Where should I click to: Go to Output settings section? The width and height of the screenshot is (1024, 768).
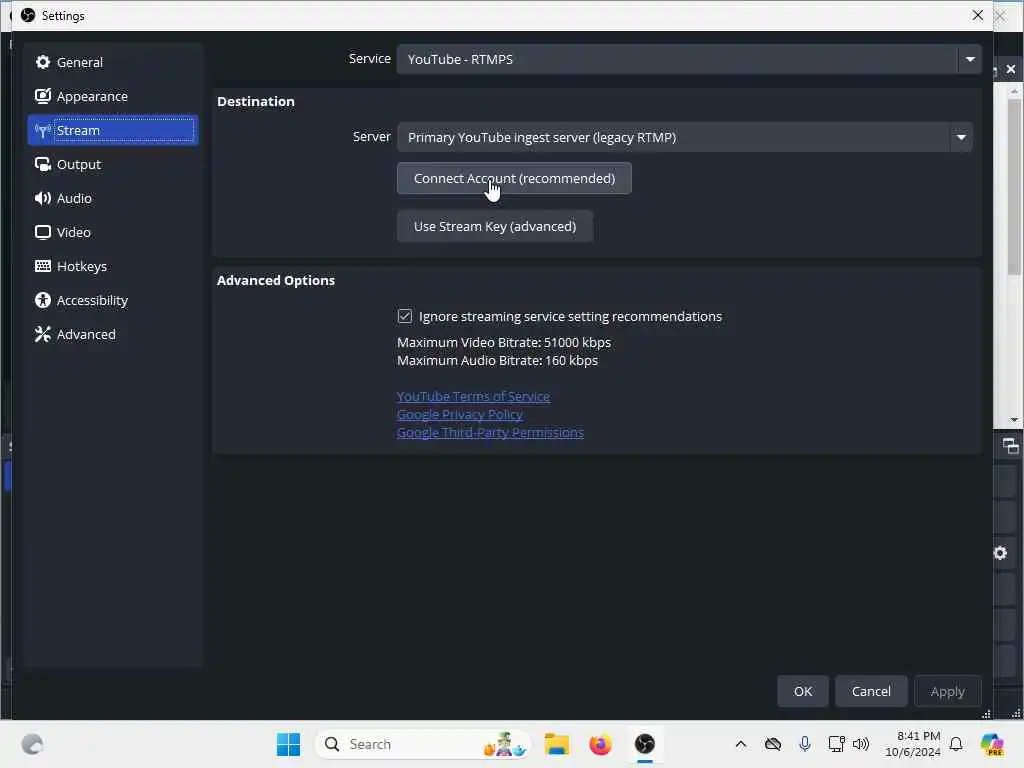112,164
